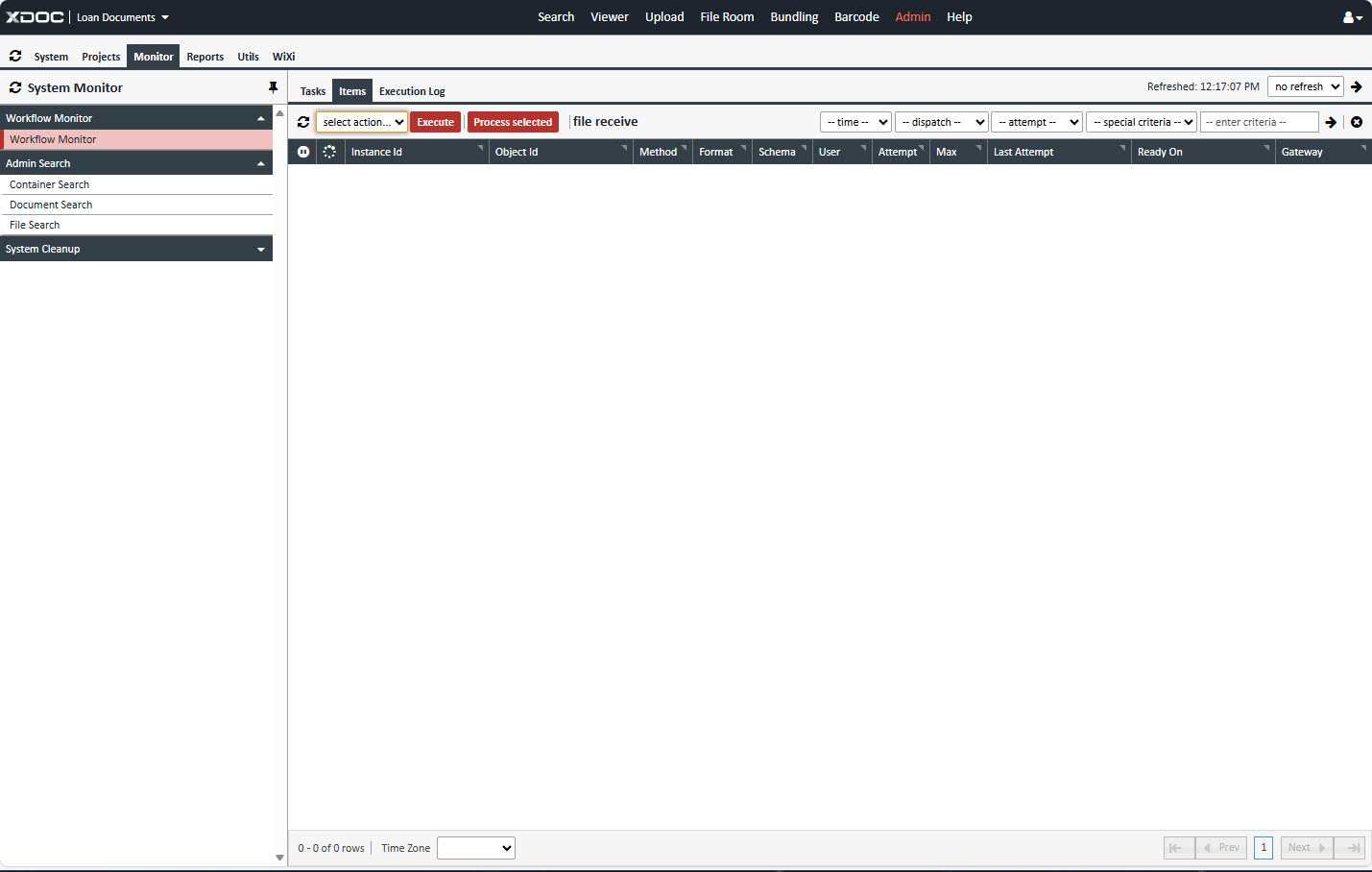Image resolution: width=1372 pixels, height=872 pixels.
Task: Click arrow icon next to no refresh dropdown
Action: 1357,86
